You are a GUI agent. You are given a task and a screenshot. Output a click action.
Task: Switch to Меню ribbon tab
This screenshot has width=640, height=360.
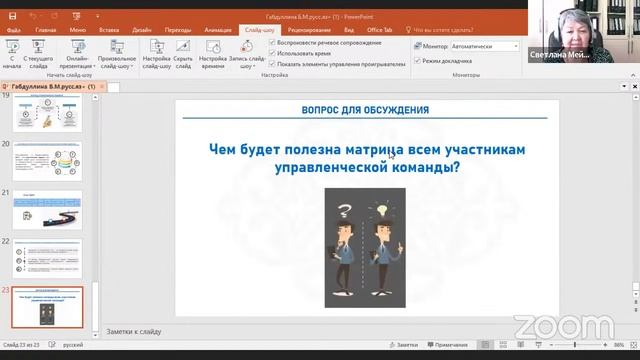[78, 30]
